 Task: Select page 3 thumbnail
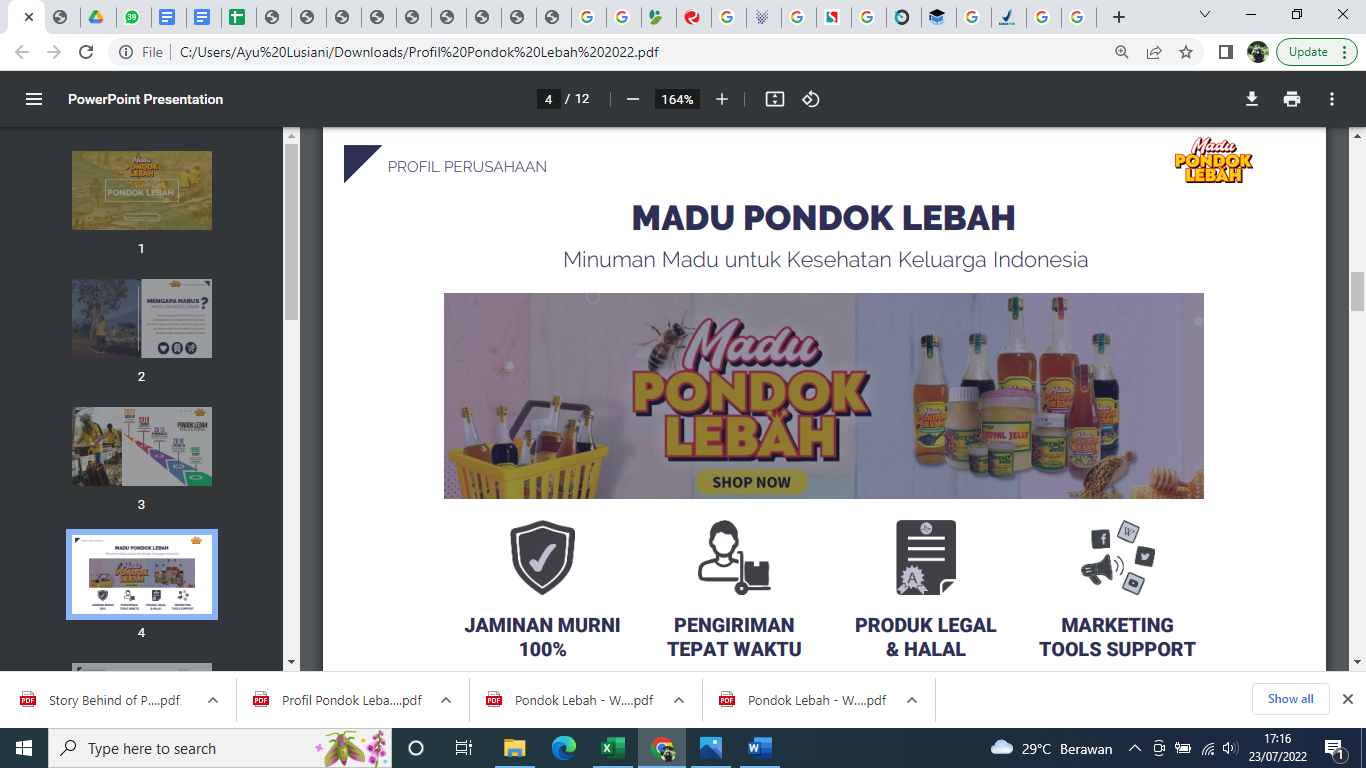coord(142,446)
